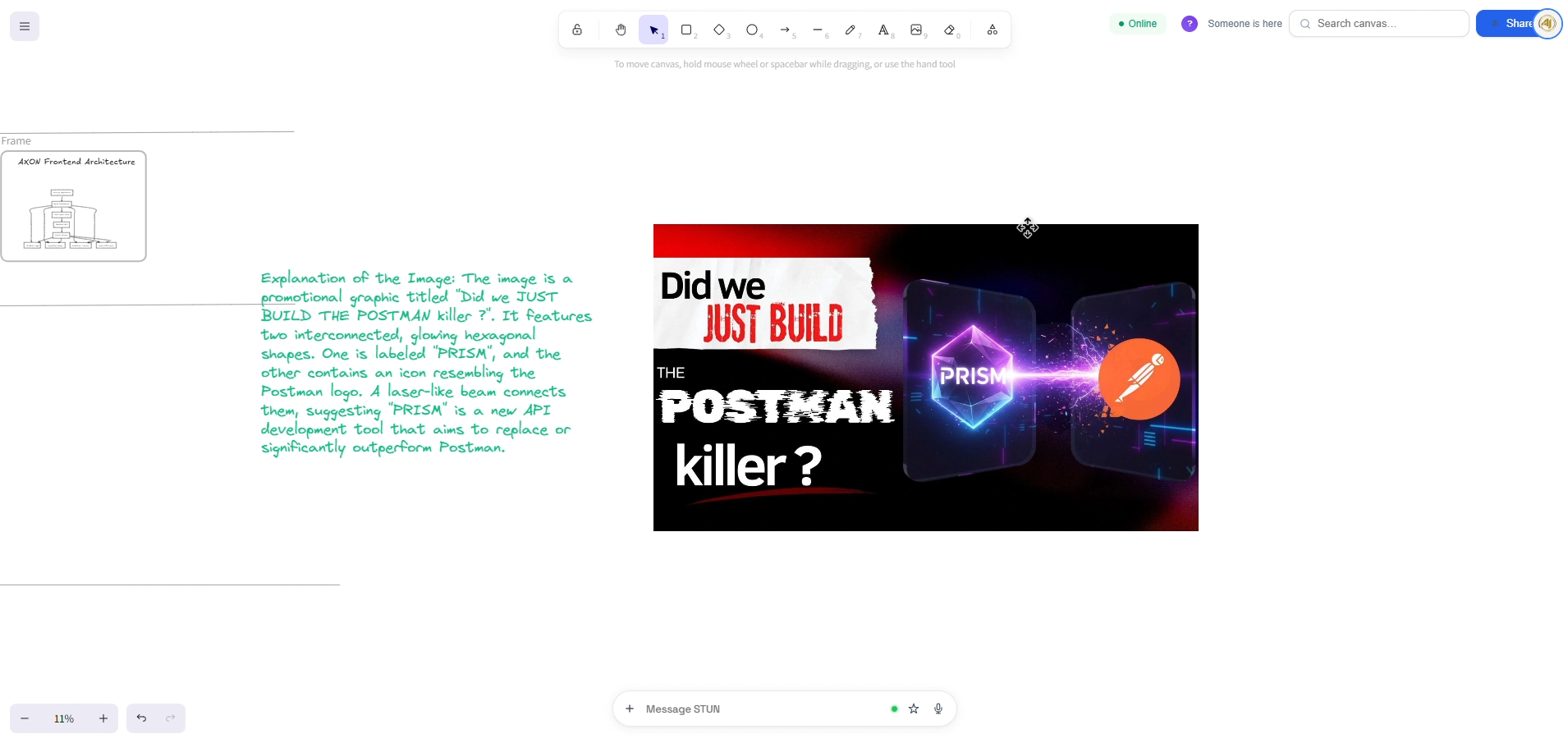
Task: Undo the last canvas action
Action: click(x=142, y=718)
